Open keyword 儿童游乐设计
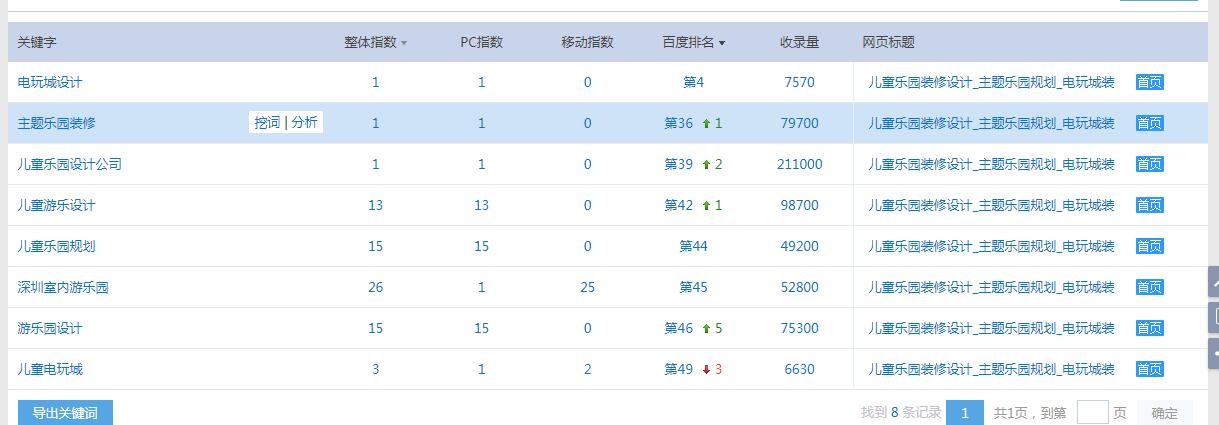1219x425 pixels. coord(56,205)
